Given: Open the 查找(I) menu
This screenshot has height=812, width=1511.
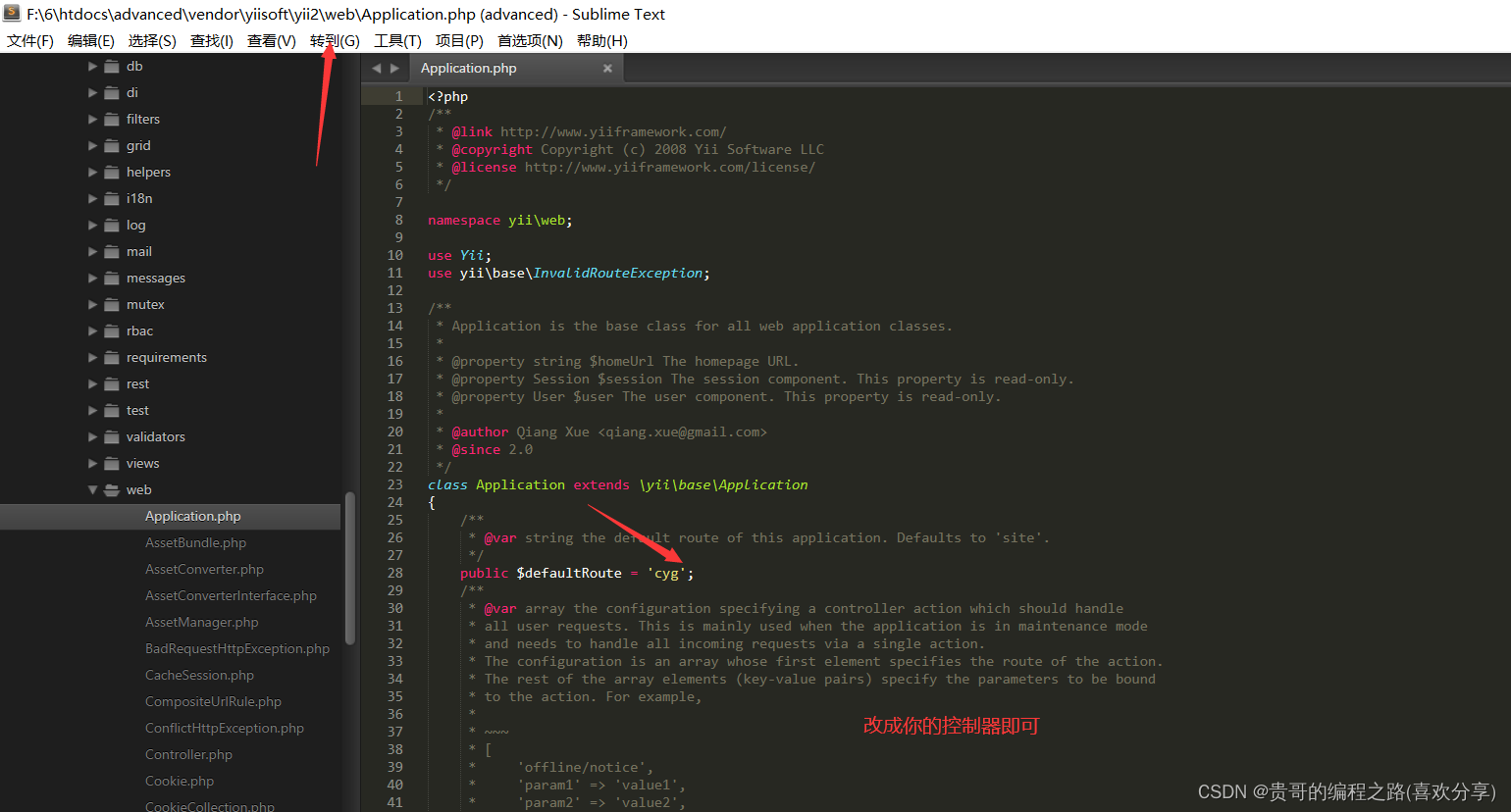Looking at the screenshot, I should 212,40.
